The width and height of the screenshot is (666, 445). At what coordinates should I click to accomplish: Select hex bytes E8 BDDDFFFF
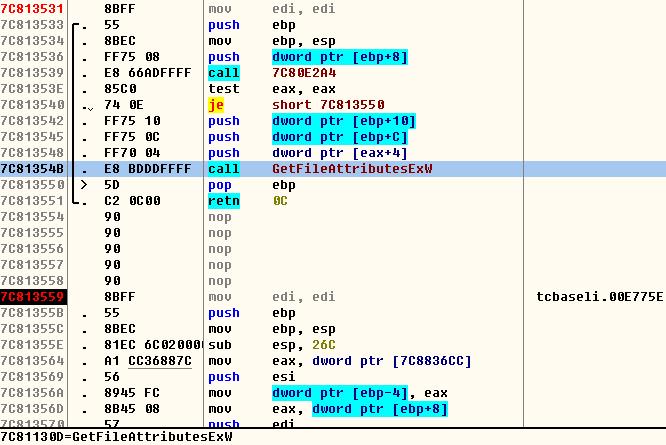click(x=147, y=169)
